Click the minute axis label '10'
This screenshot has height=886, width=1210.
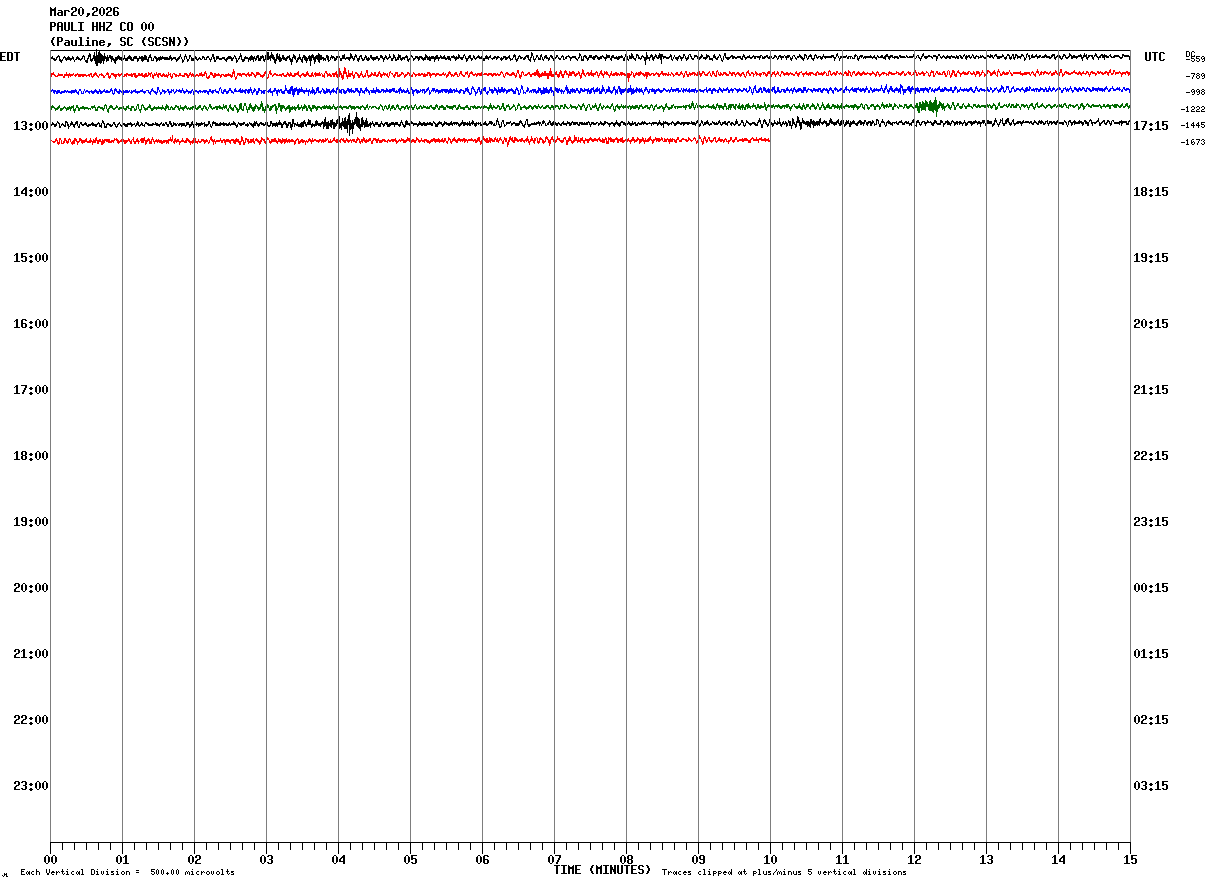tap(770, 860)
